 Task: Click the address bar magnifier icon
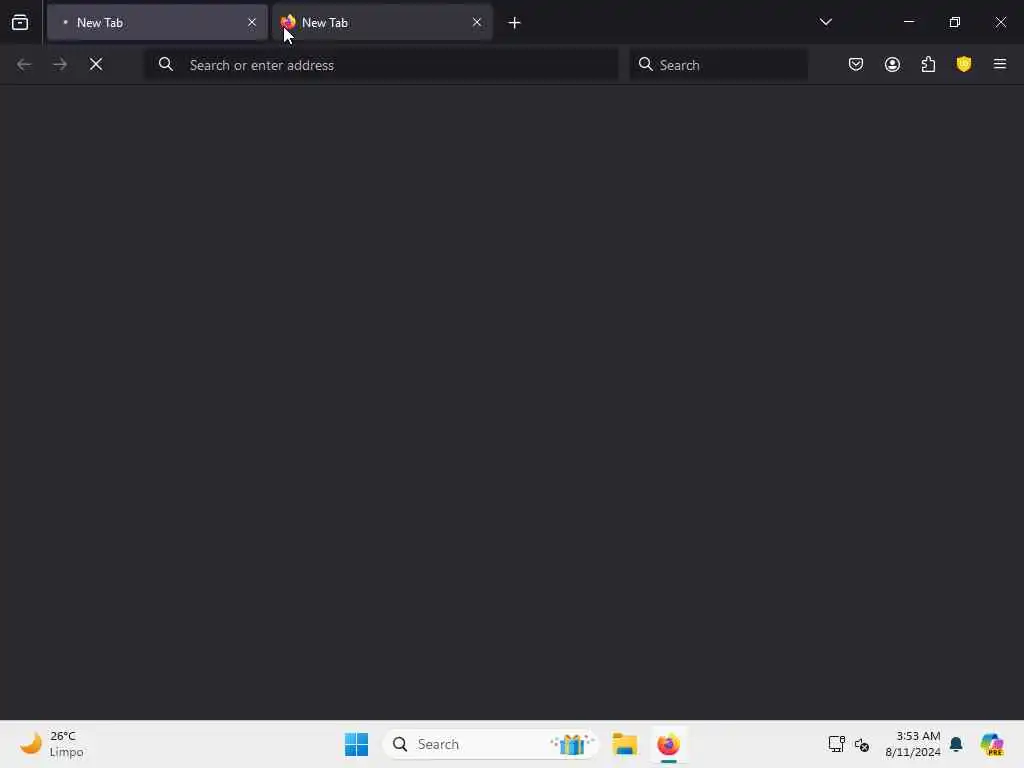[x=166, y=64]
